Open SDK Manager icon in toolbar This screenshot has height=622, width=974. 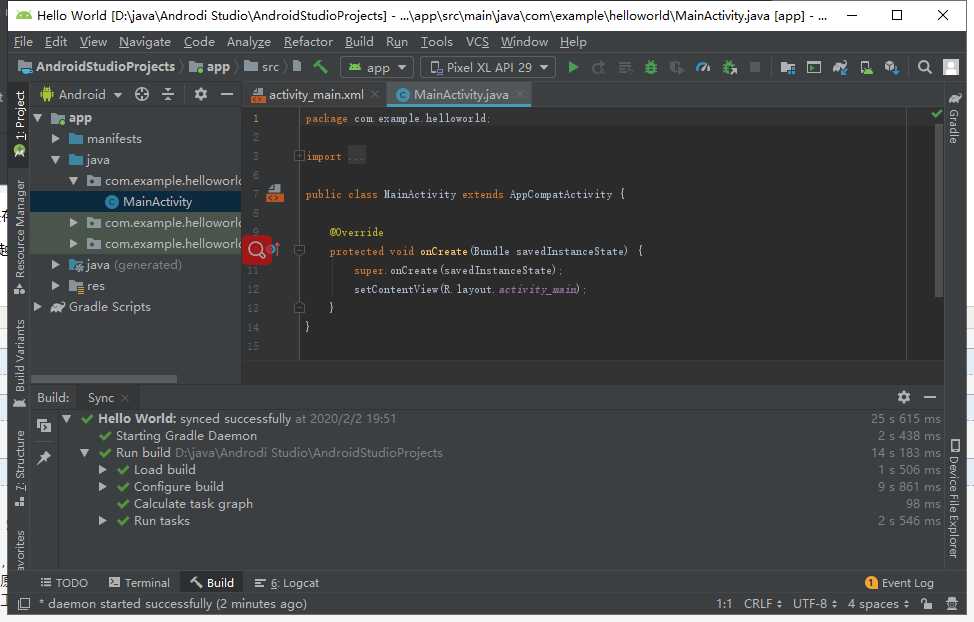tap(892, 67)
